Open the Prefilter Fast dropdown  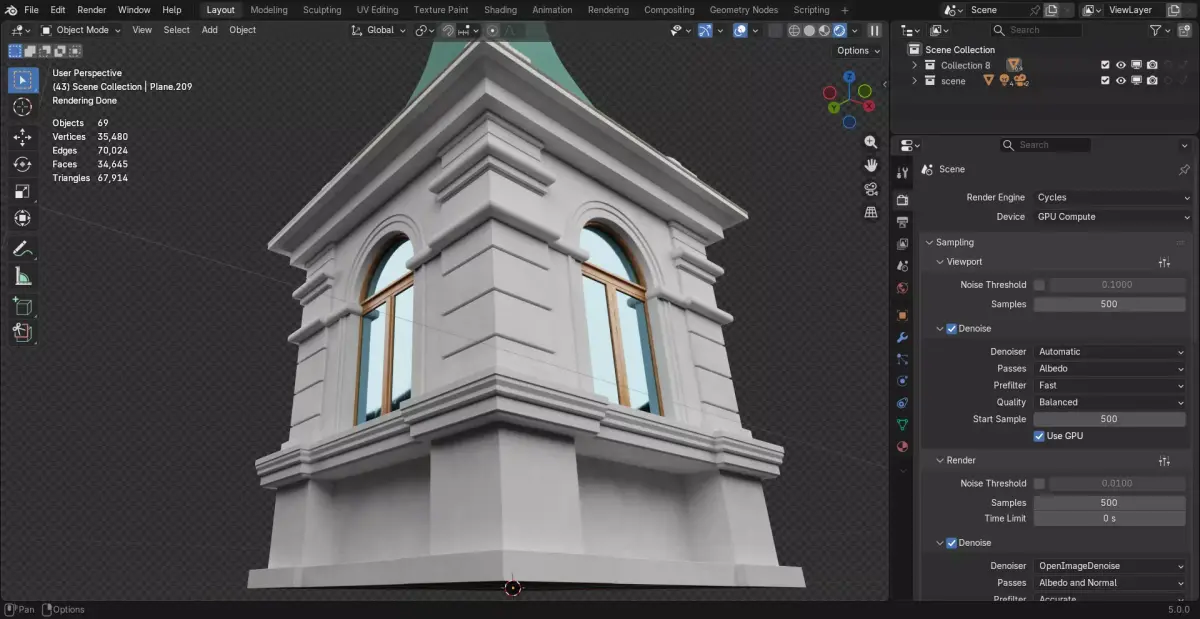click(x=1110, y=385)
